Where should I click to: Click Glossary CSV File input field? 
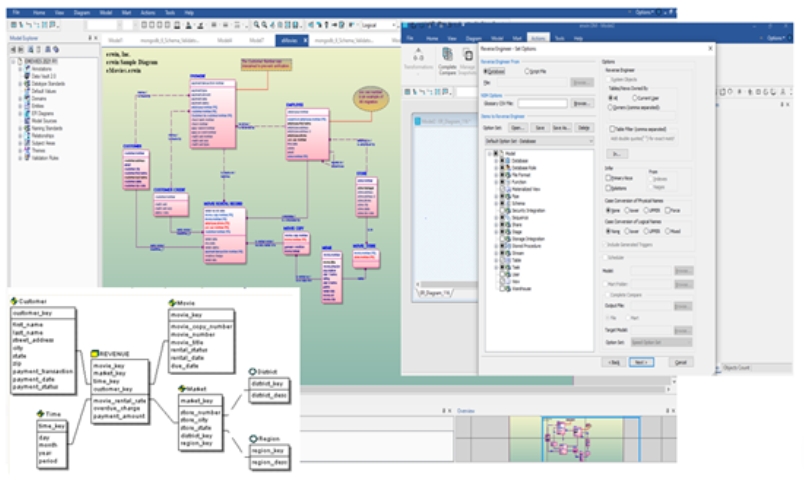coord(542,103)
